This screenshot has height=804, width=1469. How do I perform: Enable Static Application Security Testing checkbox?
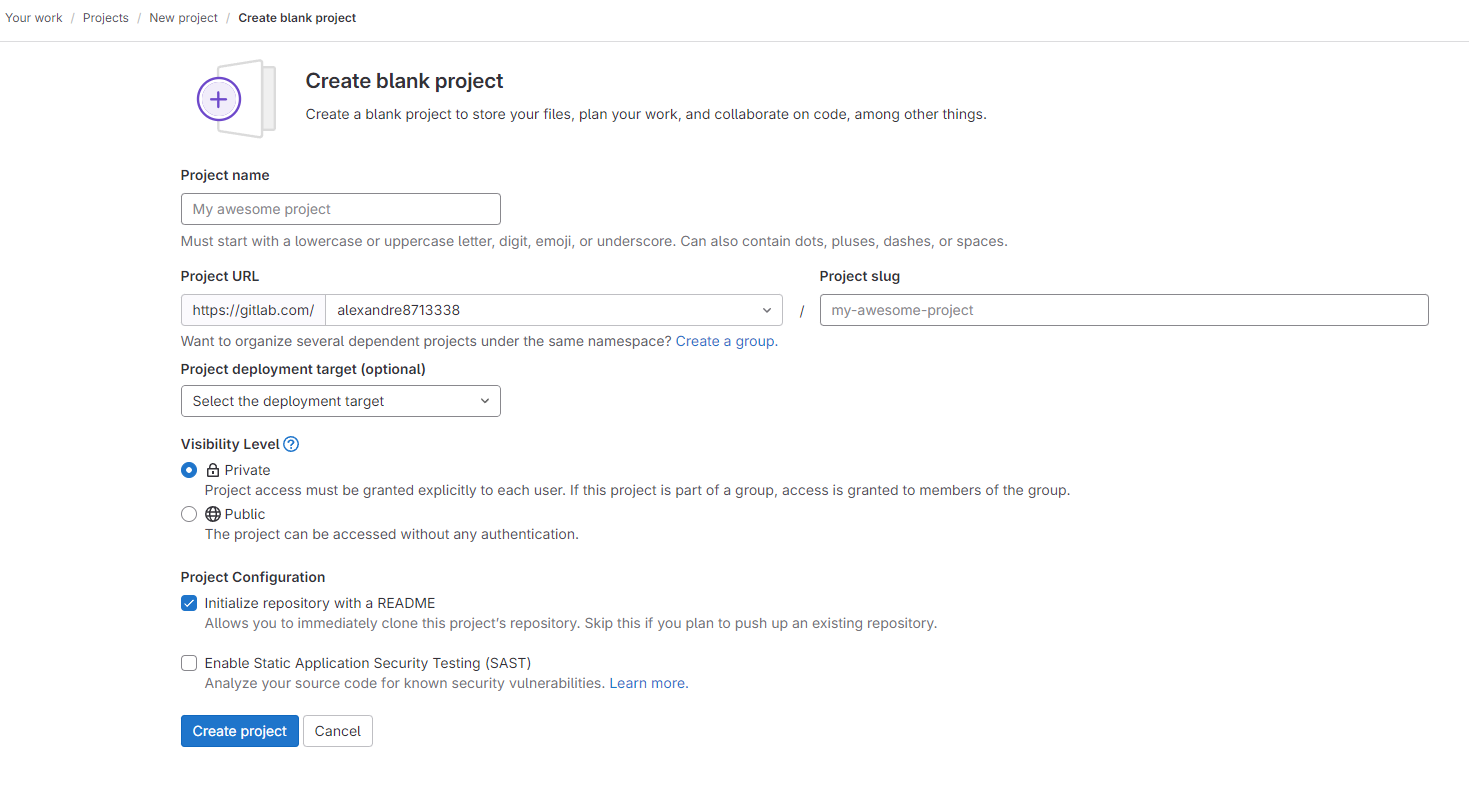coord(189,663)
